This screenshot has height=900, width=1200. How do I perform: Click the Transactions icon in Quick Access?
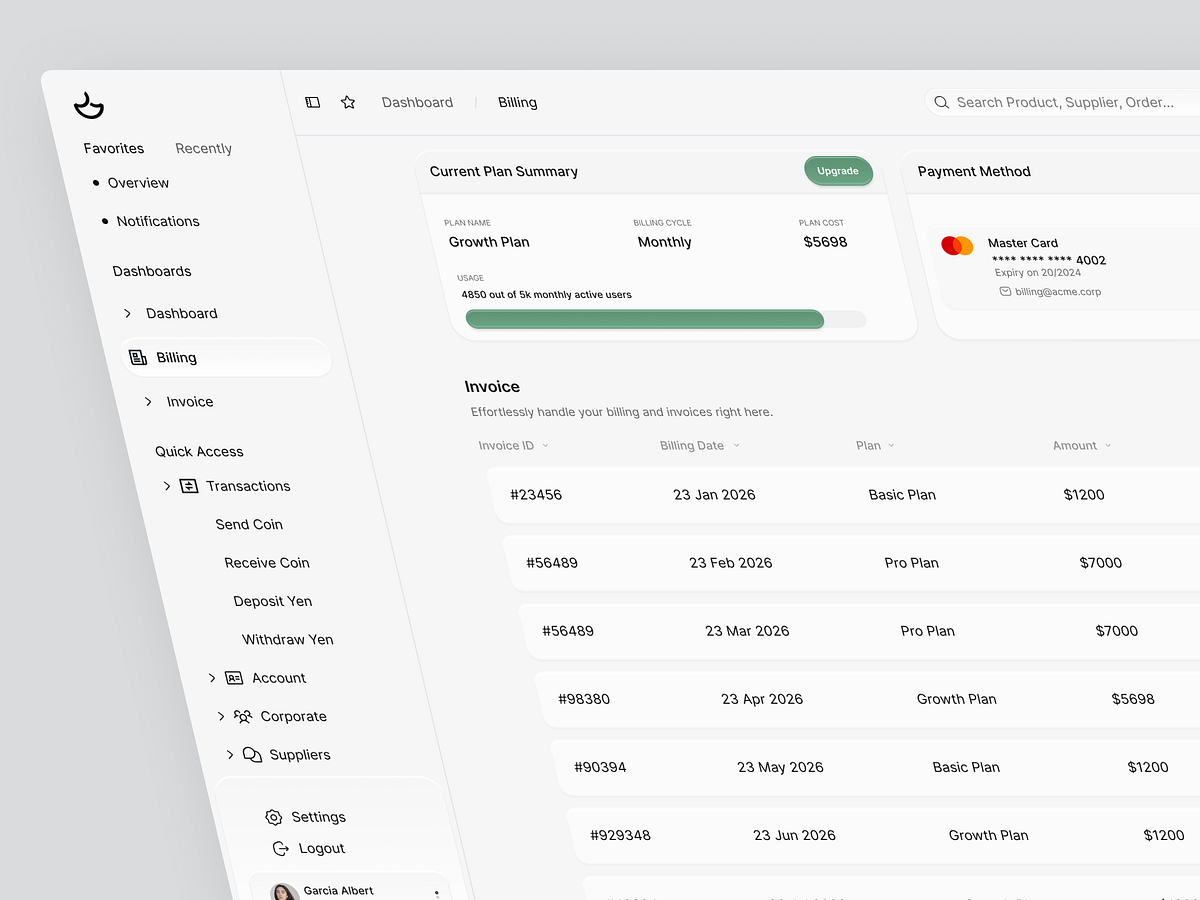click(x=188, y=485)
